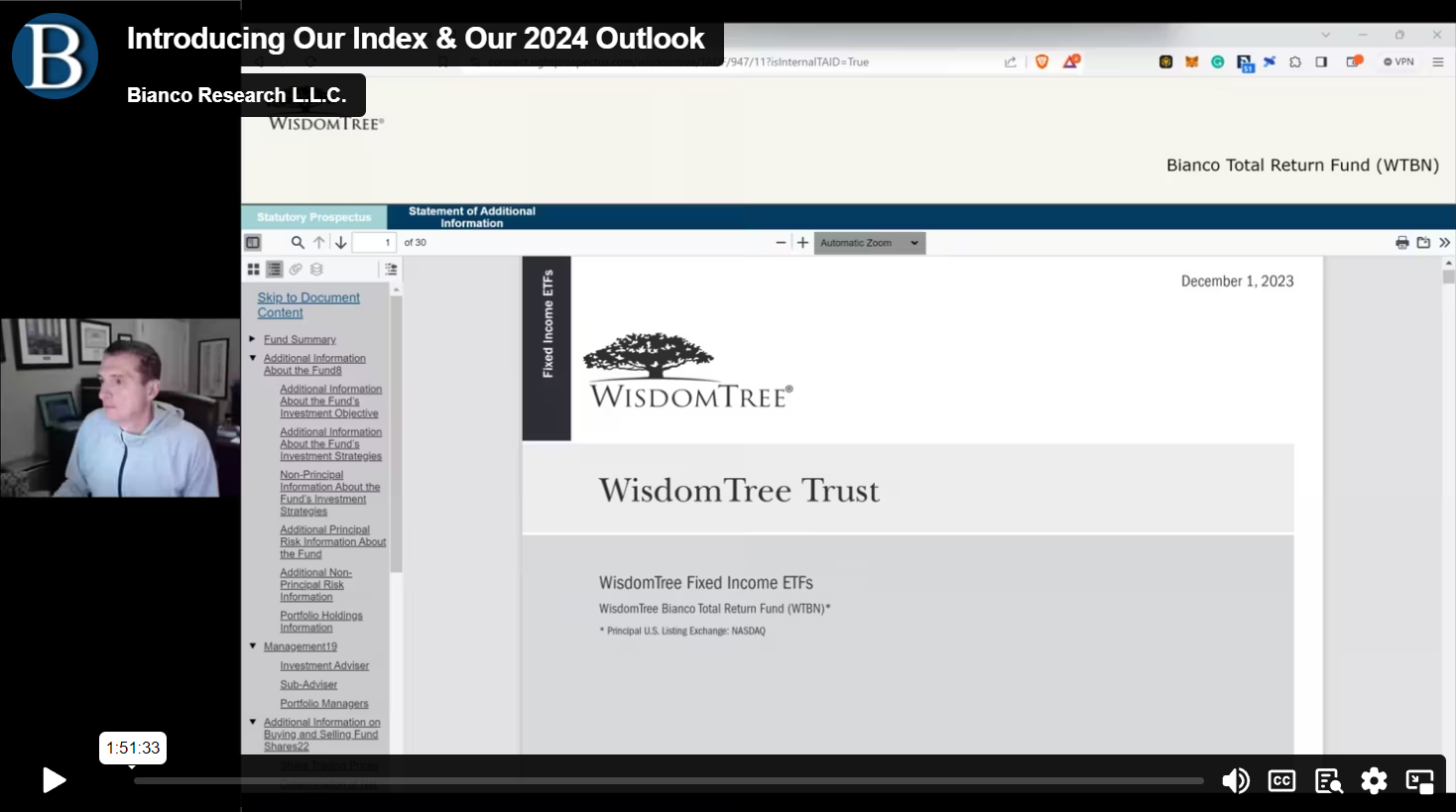Click the sidebar outline scrollbar
Viewport: 1456px width, 812px height.
(x=396, y=433)
